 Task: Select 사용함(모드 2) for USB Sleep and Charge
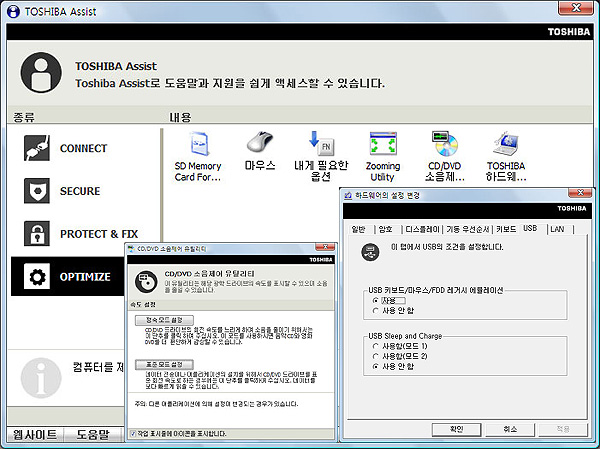[x=375, y=356]
